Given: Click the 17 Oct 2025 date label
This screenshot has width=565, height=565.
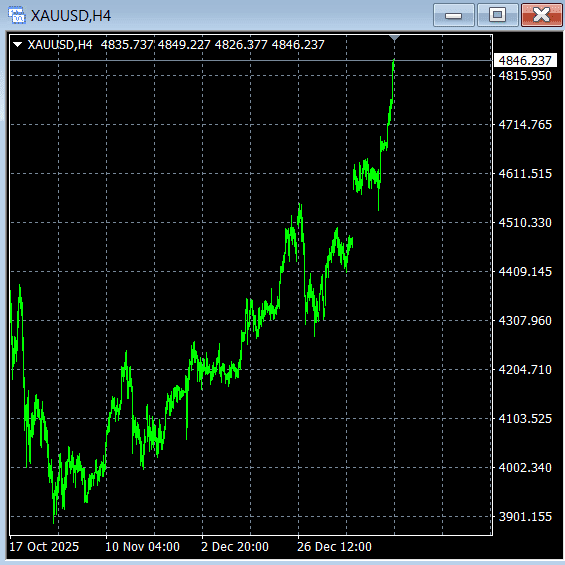Looking at the screenshot, I should point(44,547).
